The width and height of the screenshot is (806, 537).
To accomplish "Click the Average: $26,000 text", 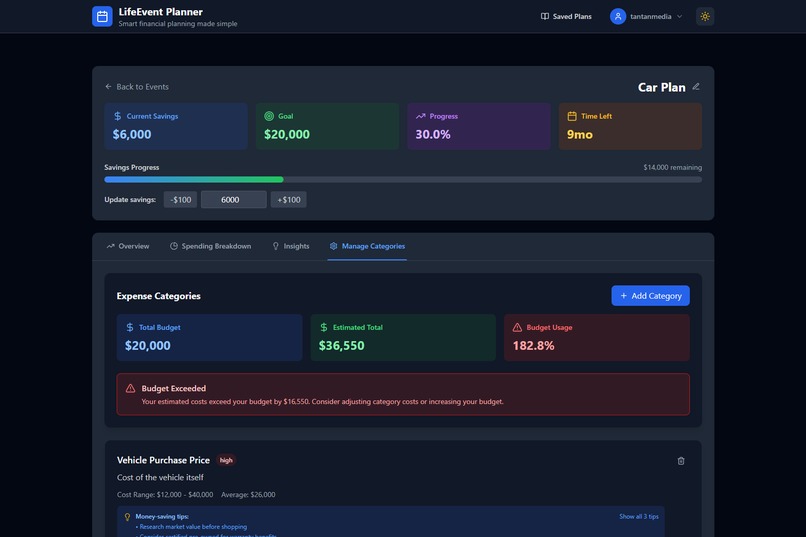I will click(x=248, y=495).
